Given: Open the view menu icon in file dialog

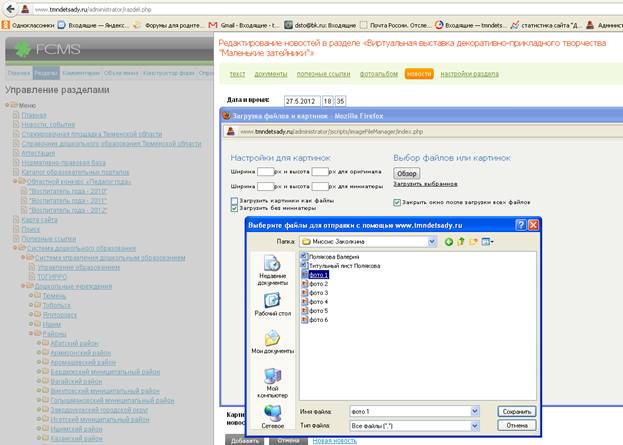Looking at the screenshot, I should 487,241.
